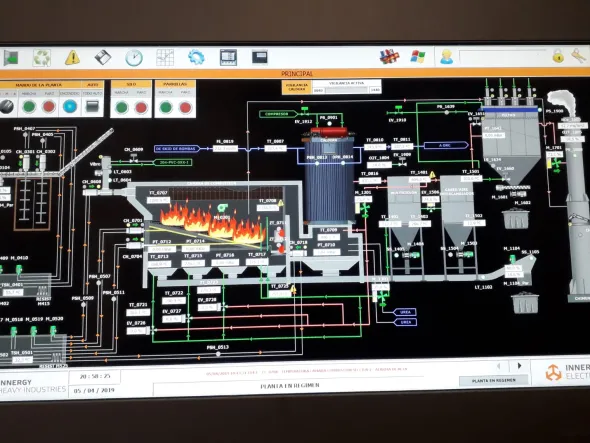Open the blue gear settings icon
Image resolution: width=590 pixels, height=443 pixels.
196,57
